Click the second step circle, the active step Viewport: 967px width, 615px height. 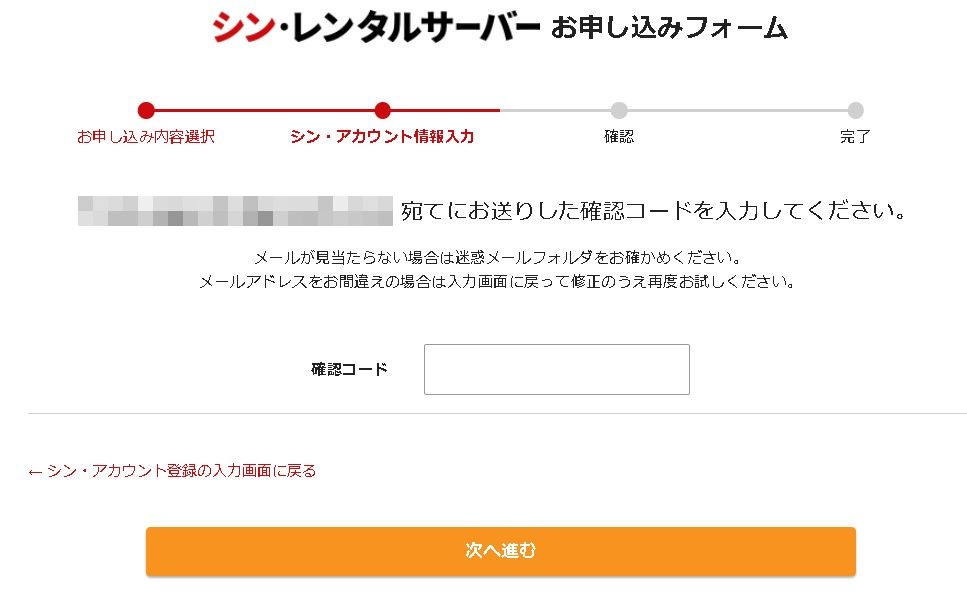382,110
